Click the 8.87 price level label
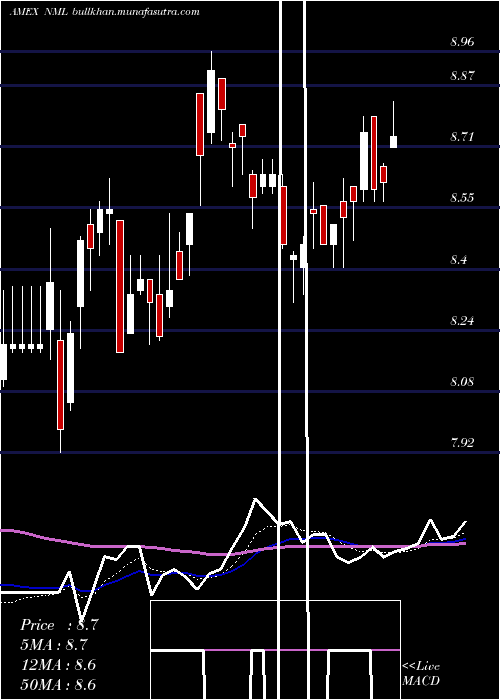 tap(462, 75)
